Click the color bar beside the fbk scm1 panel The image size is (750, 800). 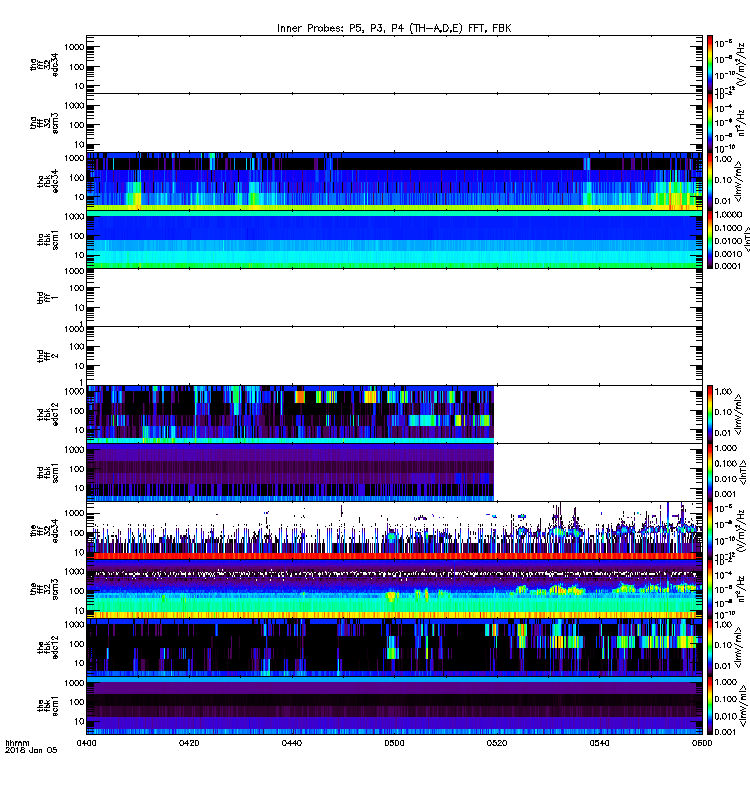point(710,706)
